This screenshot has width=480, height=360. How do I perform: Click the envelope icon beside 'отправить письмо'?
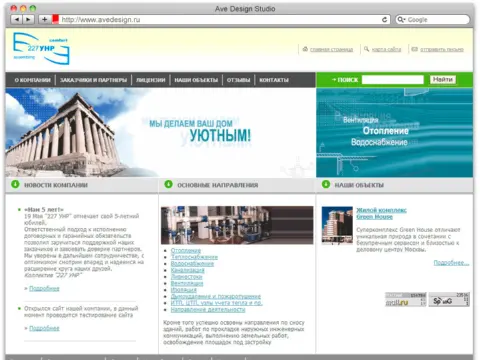coord(414,49)
